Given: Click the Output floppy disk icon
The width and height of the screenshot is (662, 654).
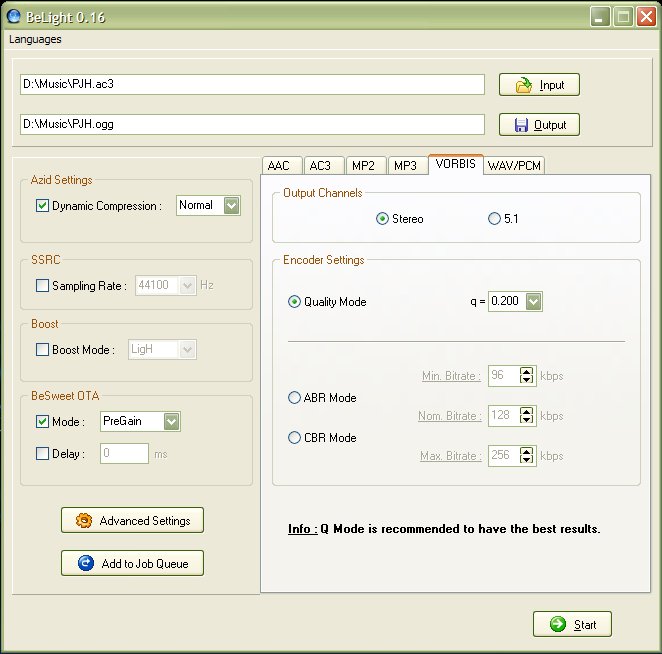Looking at the screenshot, I should (x=521, y=125).
